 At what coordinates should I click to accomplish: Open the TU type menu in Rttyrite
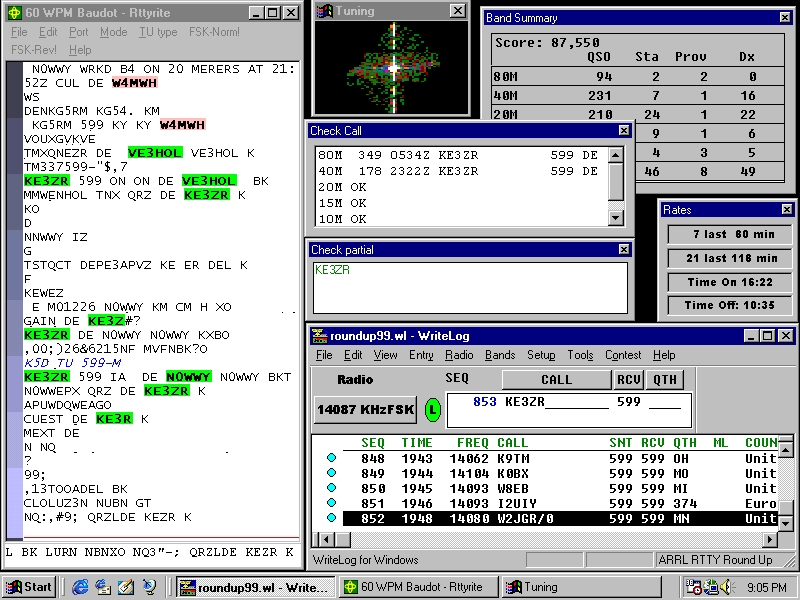[158, 32]
